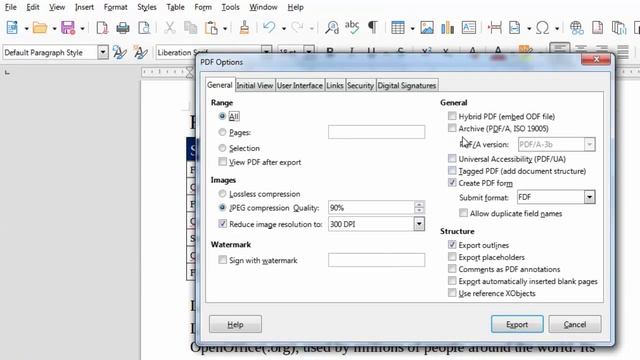Enable Universal Accessibility PDF/UA
640x360 pixels.
[452, 158]
